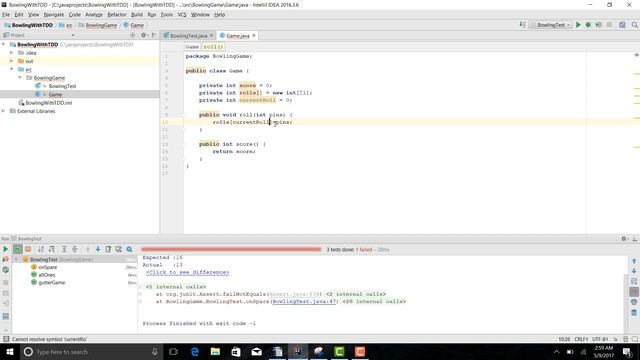Click the red test progress bar
The image size is (640, 360).
click(x=231, y=249)
